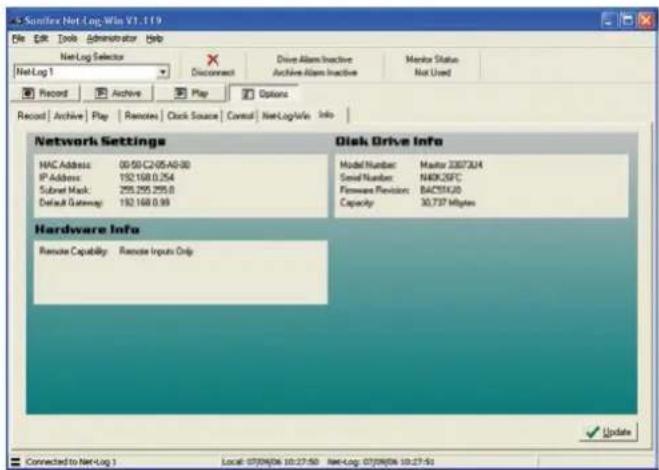Select the main Options tab
Screen dimensions: 659x470
click(264, 94)
